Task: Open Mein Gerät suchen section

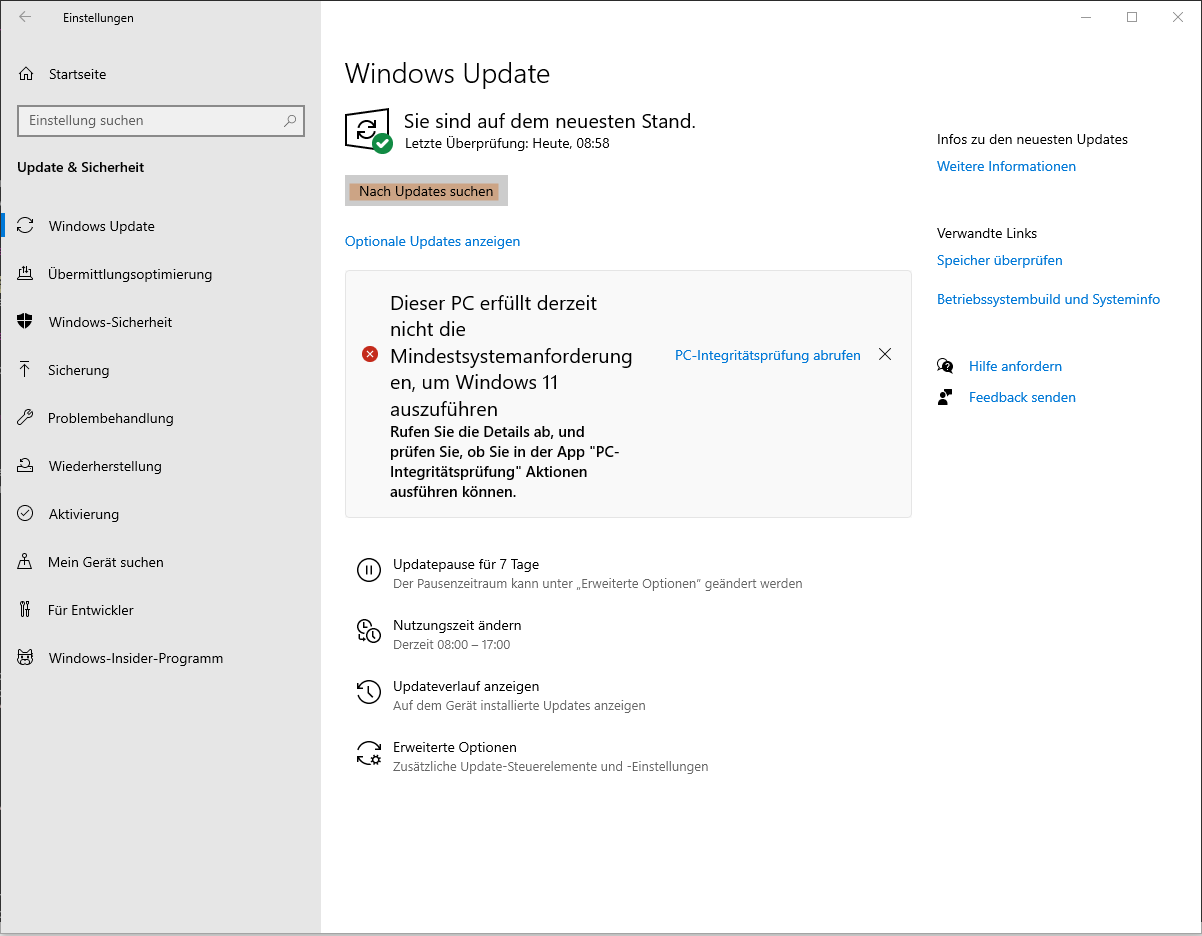Action: coord(161,562)
